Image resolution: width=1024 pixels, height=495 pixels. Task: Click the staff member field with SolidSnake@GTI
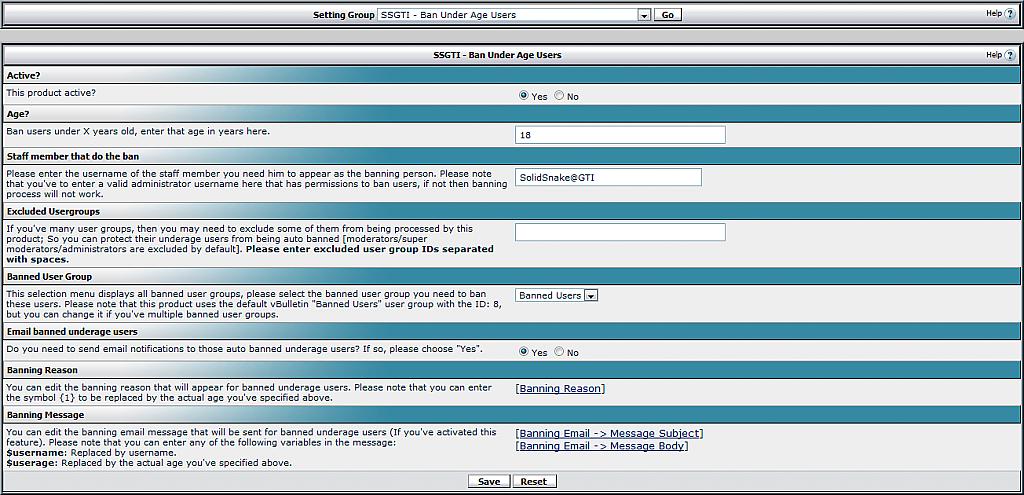coord(608,177)
